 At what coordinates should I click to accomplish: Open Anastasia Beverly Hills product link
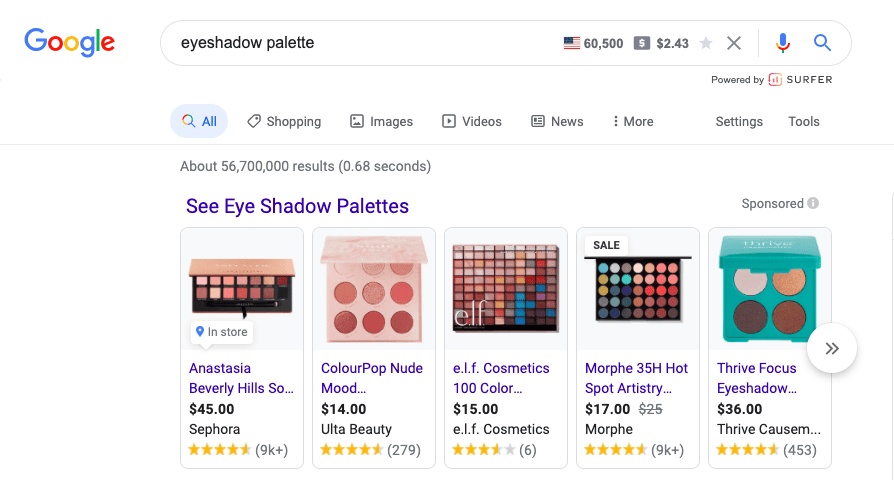point(241,378)
